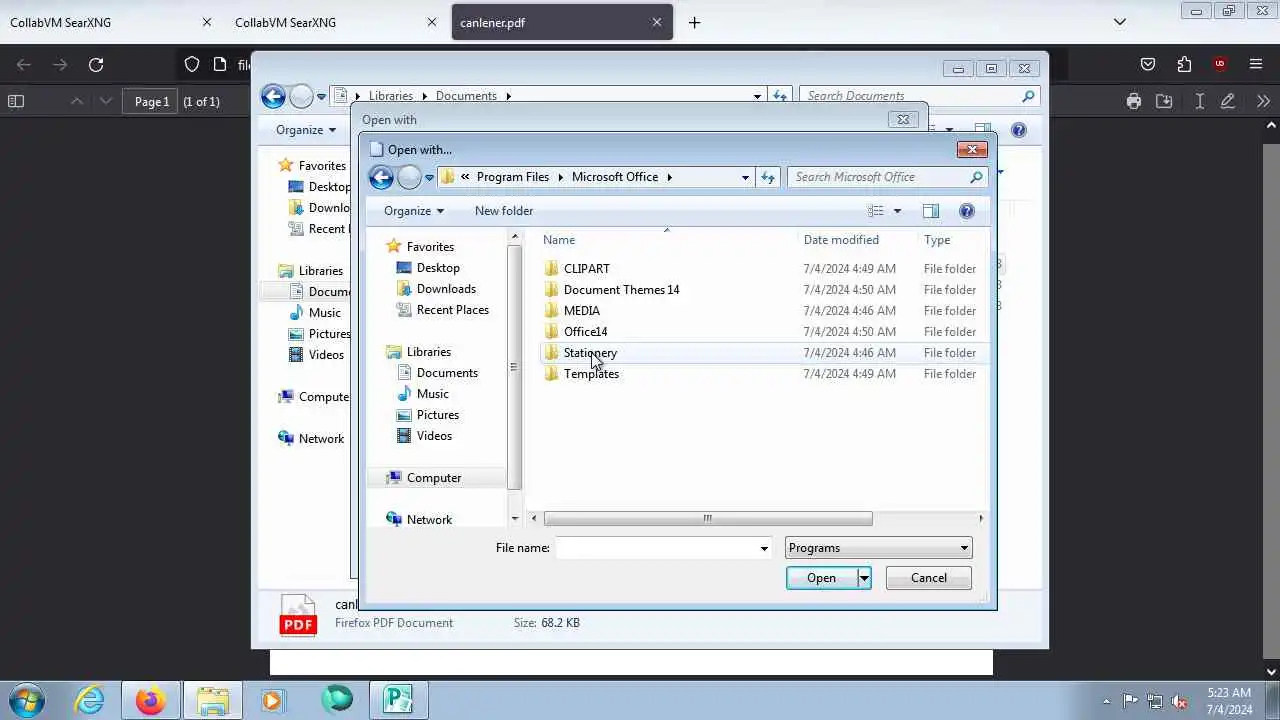Sort by the Type column header
1280x720 pixels.
click(x=937, y=240)
